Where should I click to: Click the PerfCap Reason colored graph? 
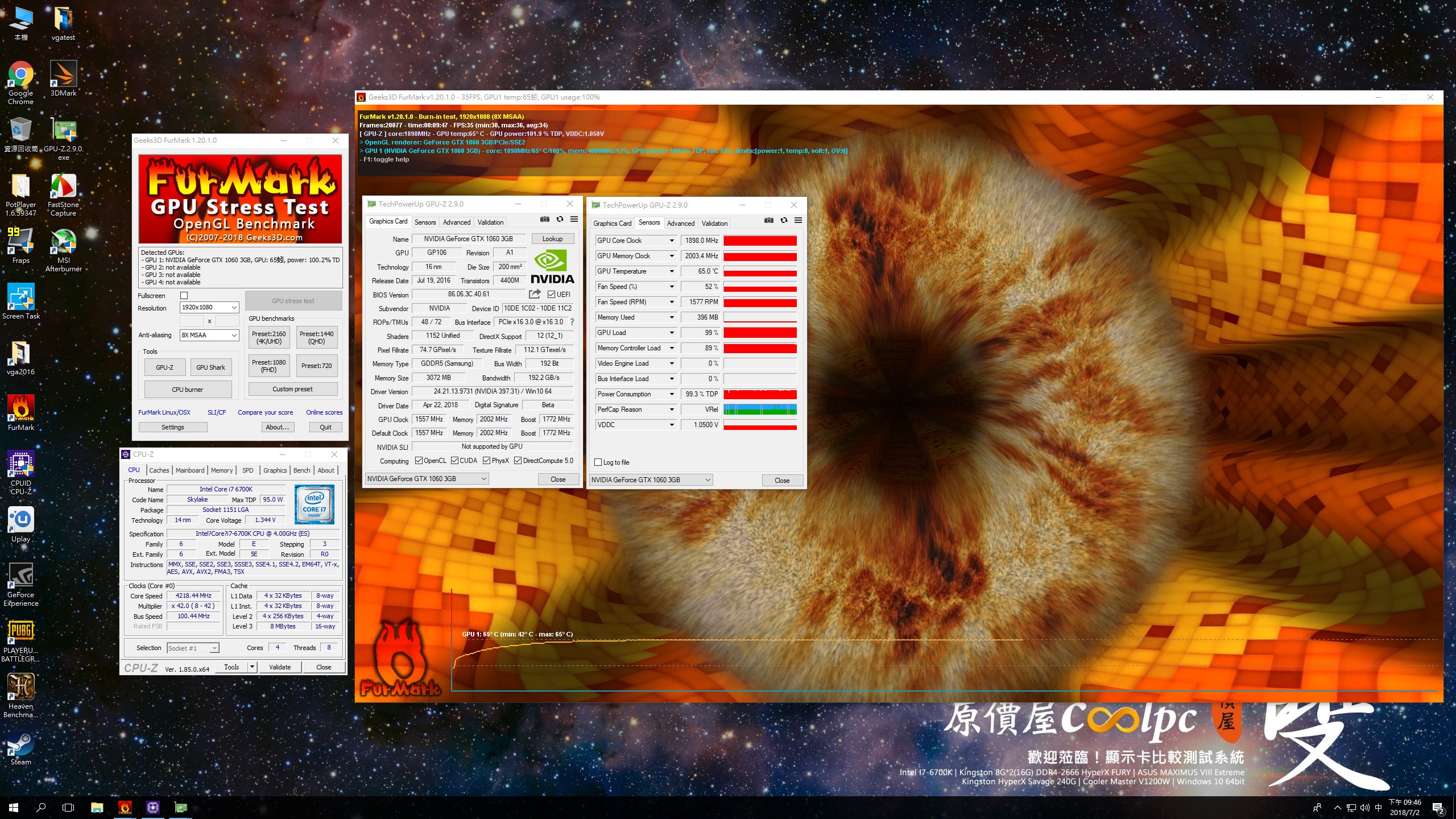760,409
